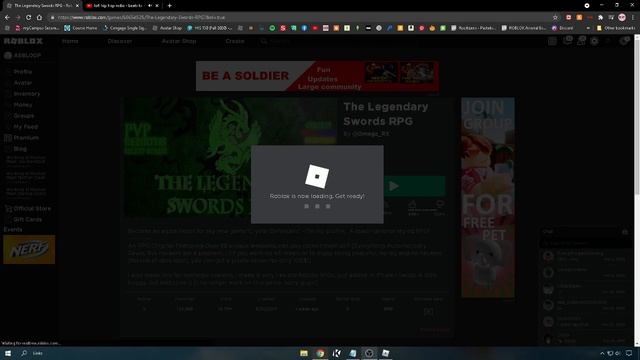Open My Feed in the Roblox sidebar
Screen dimensions: 640x360
[x=25, y=127]
